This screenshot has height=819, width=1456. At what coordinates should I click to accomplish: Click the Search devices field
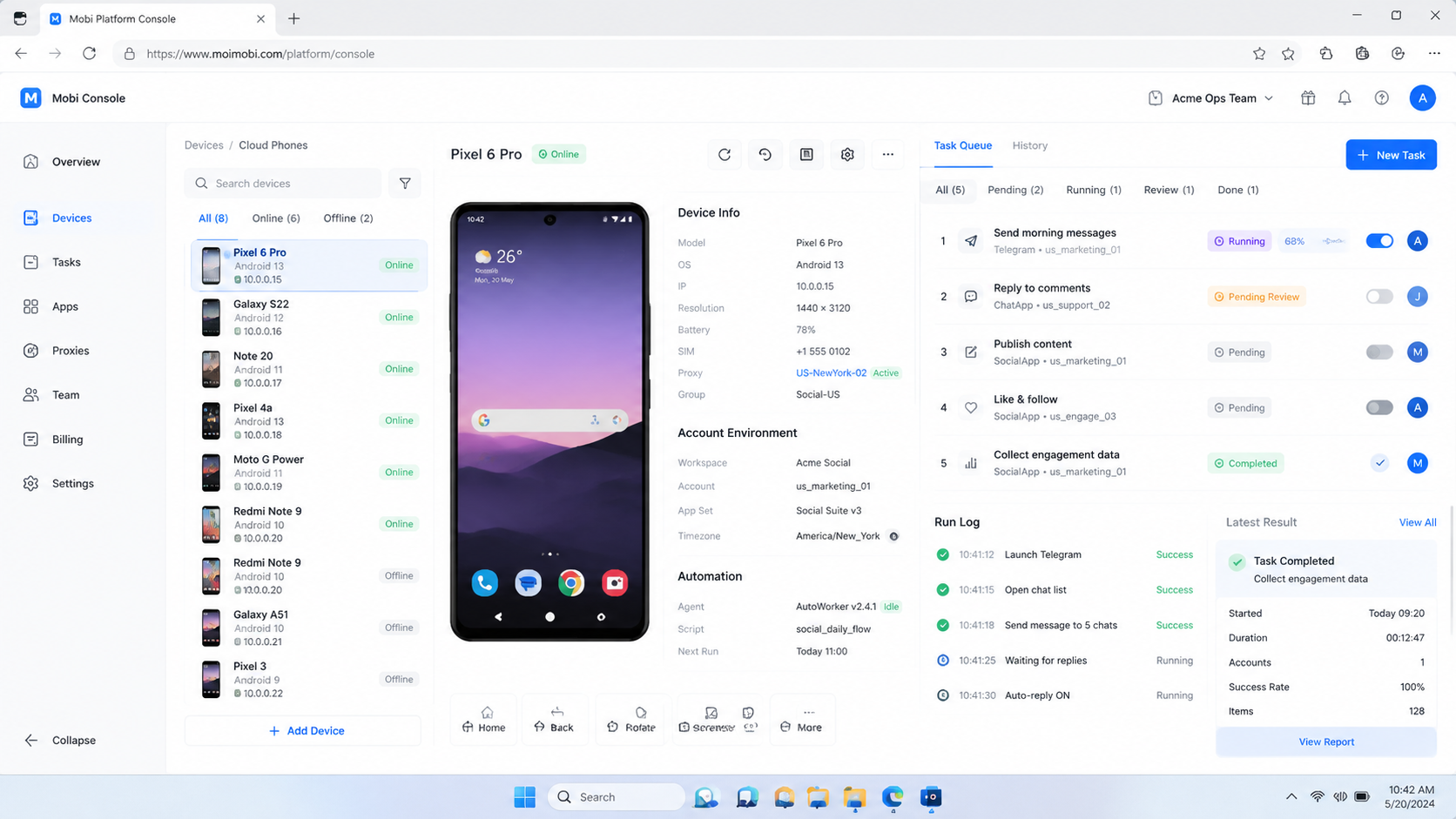point(283,184)
